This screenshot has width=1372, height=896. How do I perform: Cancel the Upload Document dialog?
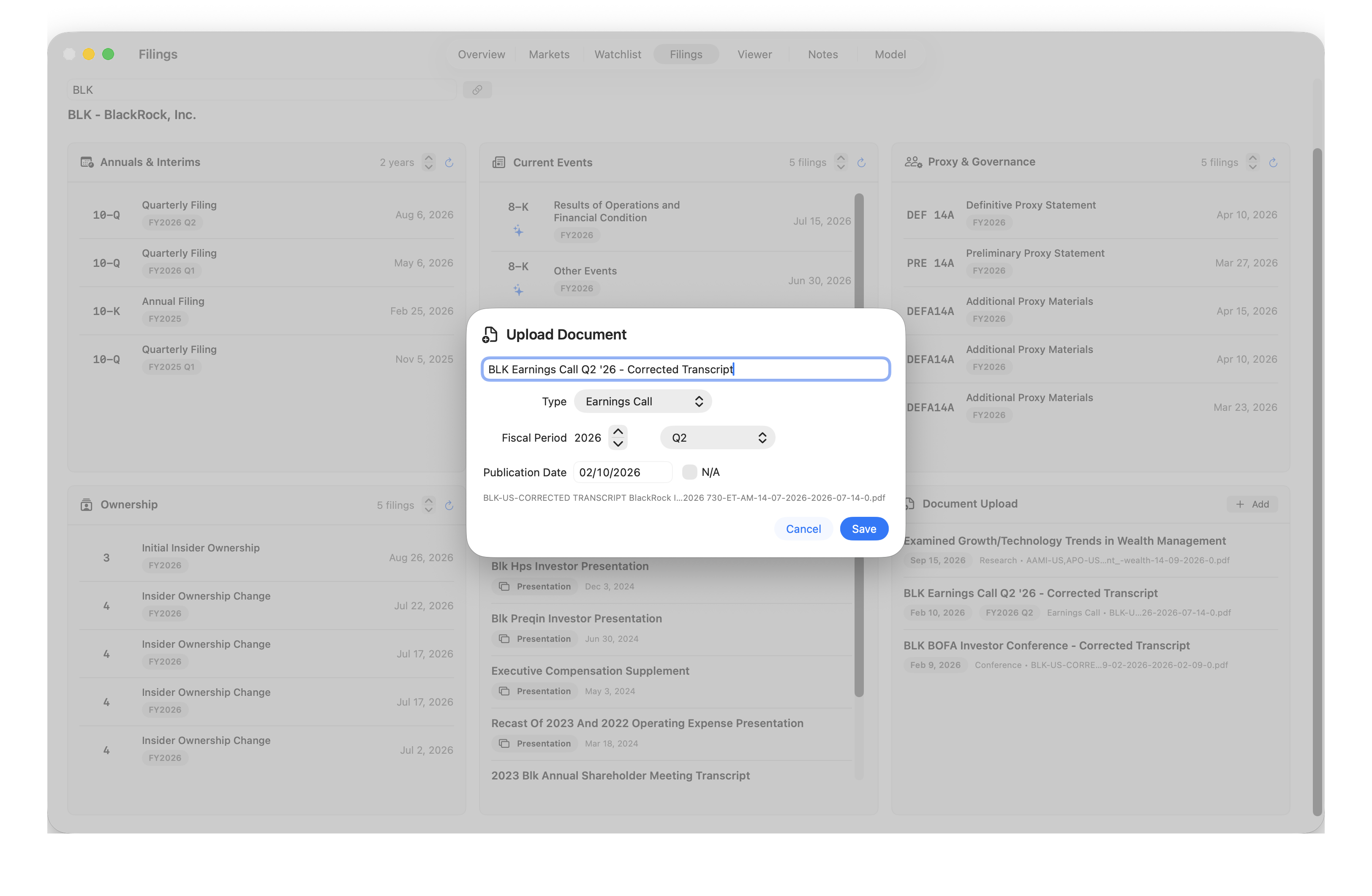[803, 529]
